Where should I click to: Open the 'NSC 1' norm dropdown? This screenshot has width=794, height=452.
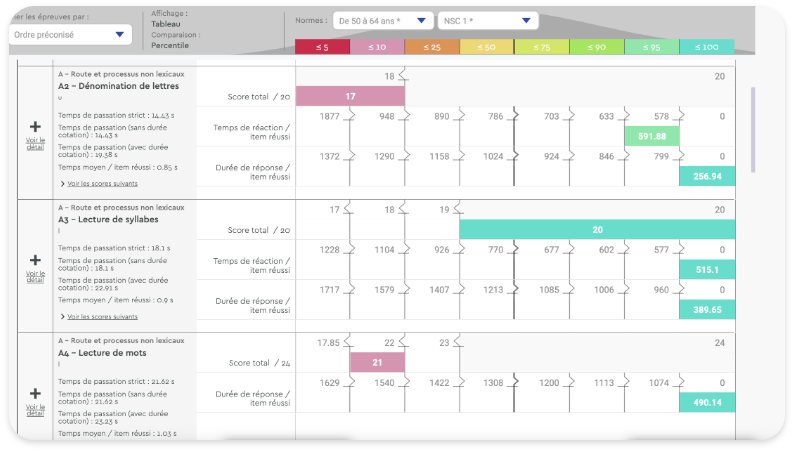[x=487, y=20]
